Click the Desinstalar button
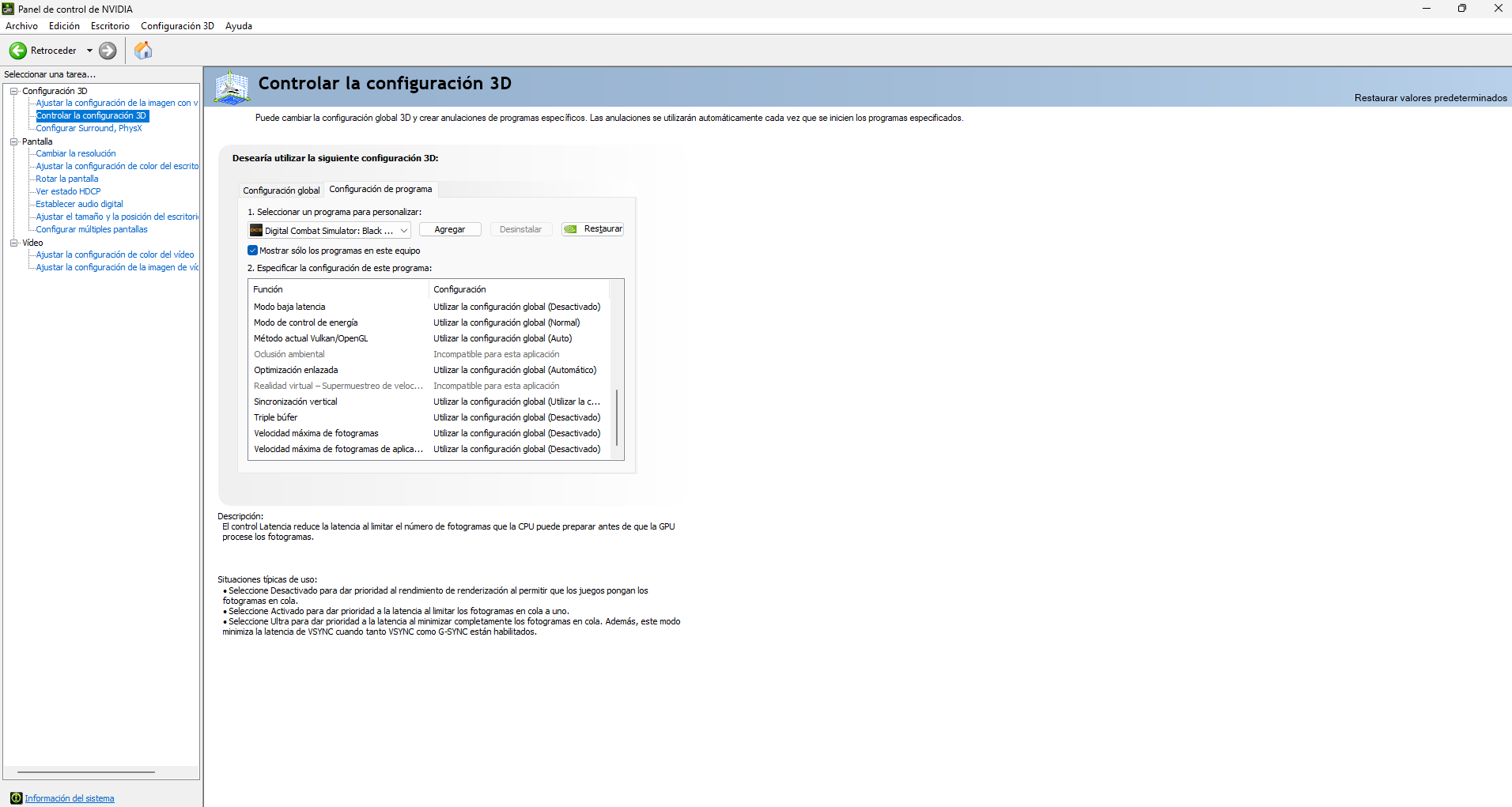The image size is (1512, 807). pos(520,229)
